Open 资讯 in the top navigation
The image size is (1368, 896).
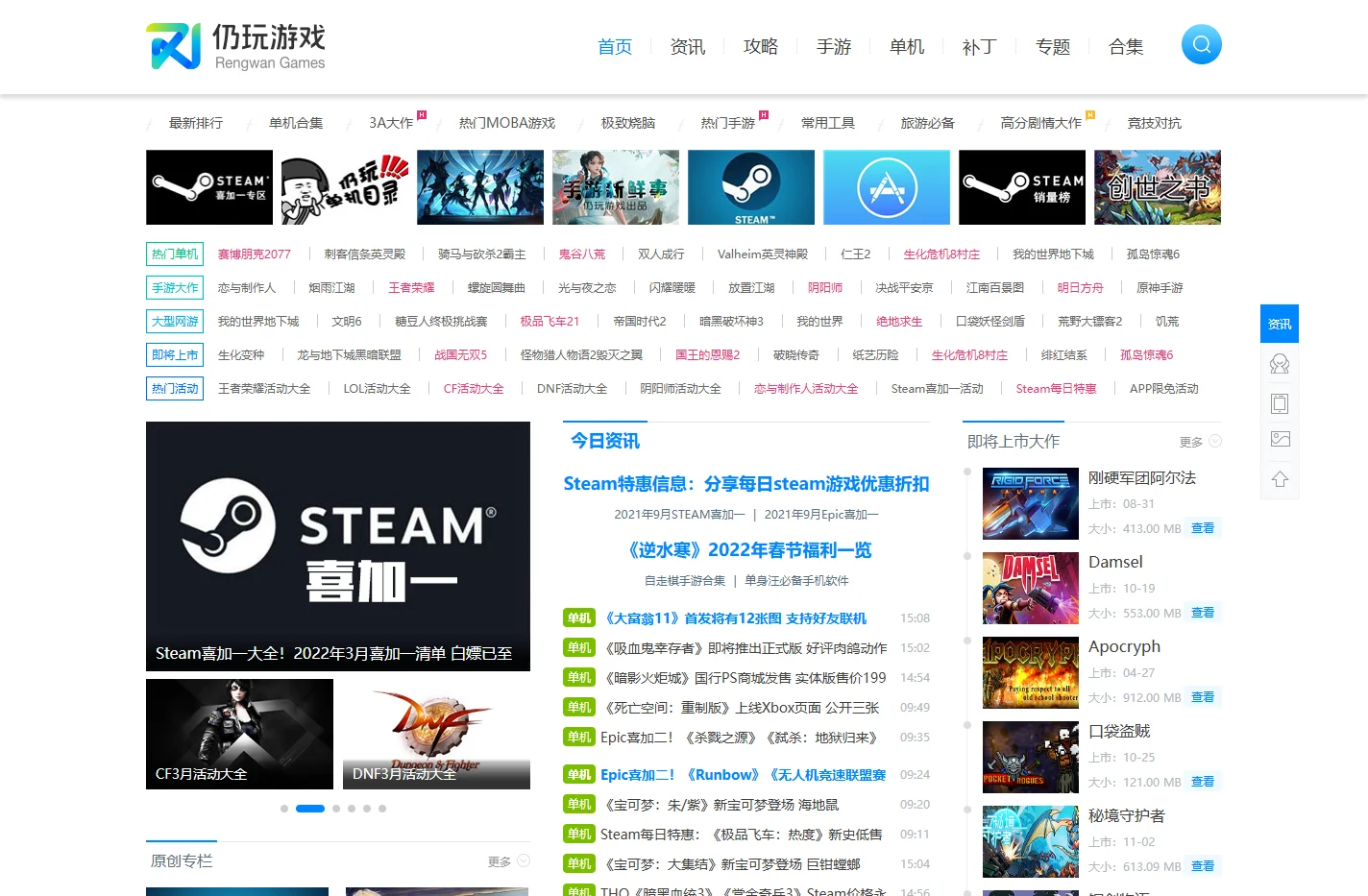(x=688, y=46)
